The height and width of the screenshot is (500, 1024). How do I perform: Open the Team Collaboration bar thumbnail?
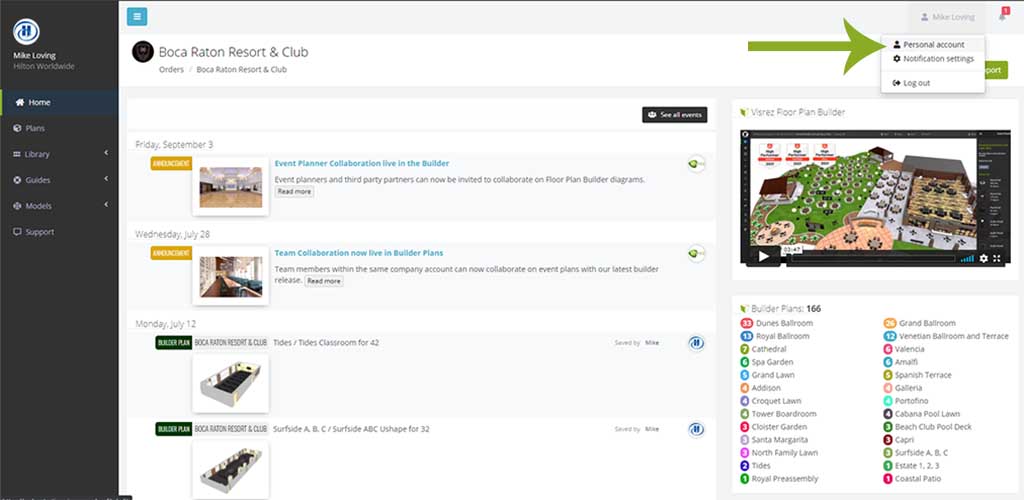(231, 277)
